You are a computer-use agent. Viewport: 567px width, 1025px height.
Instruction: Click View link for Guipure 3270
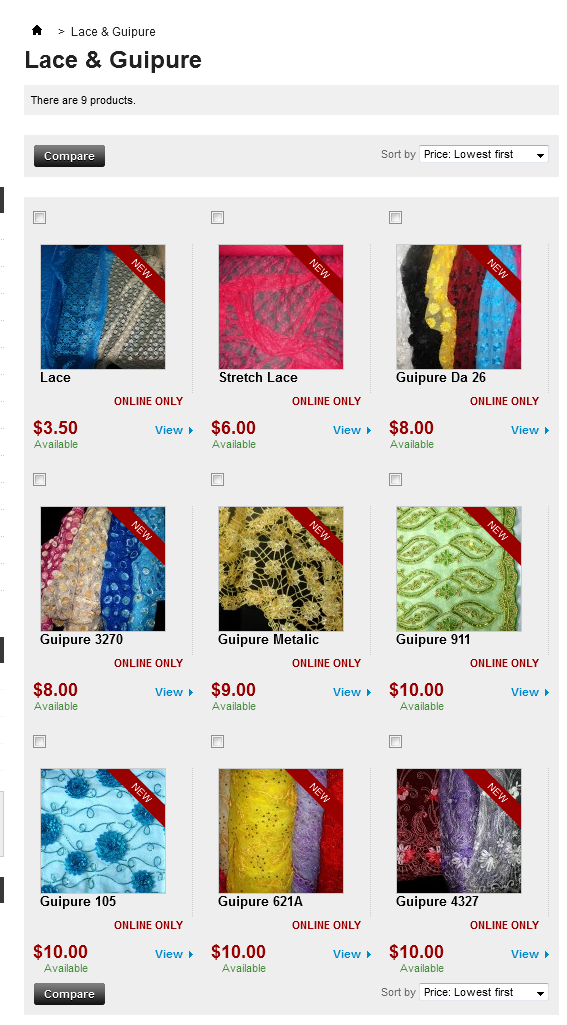tap(174, 692)
